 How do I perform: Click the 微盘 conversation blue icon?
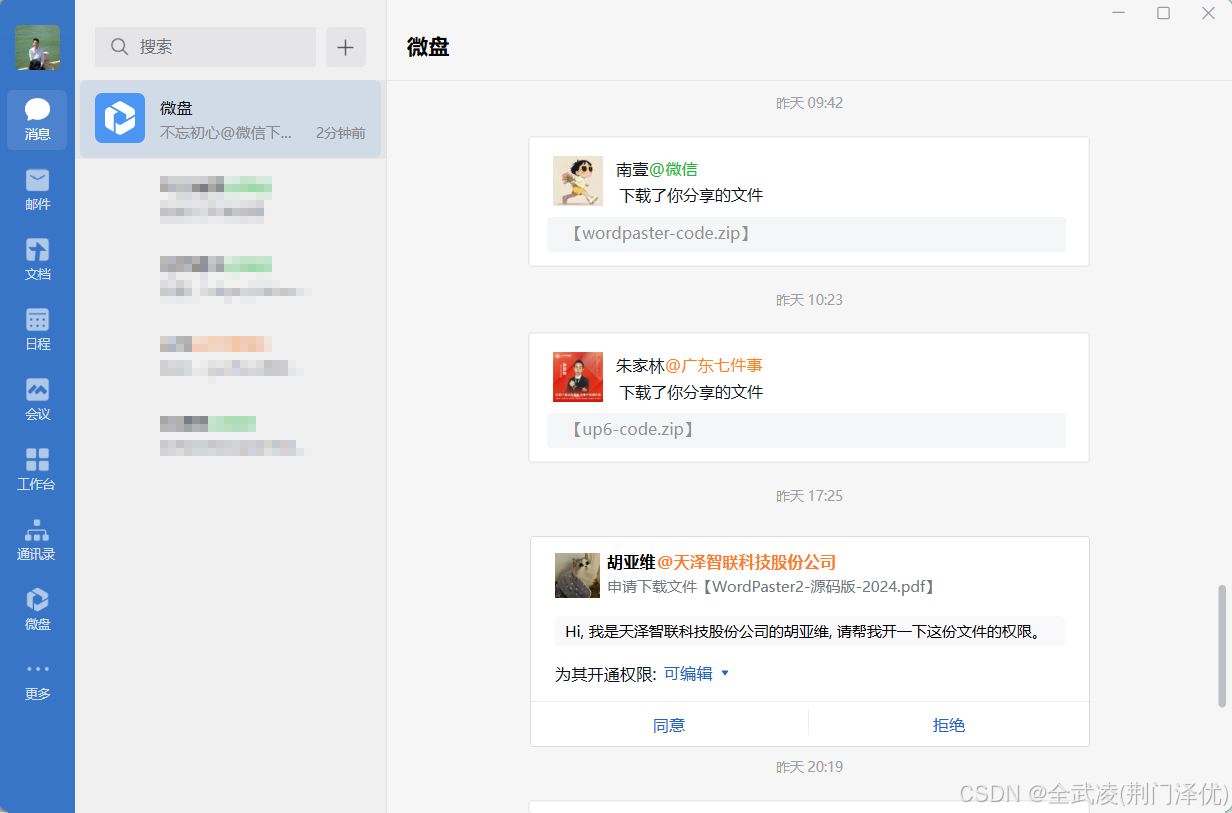(120, 119)
